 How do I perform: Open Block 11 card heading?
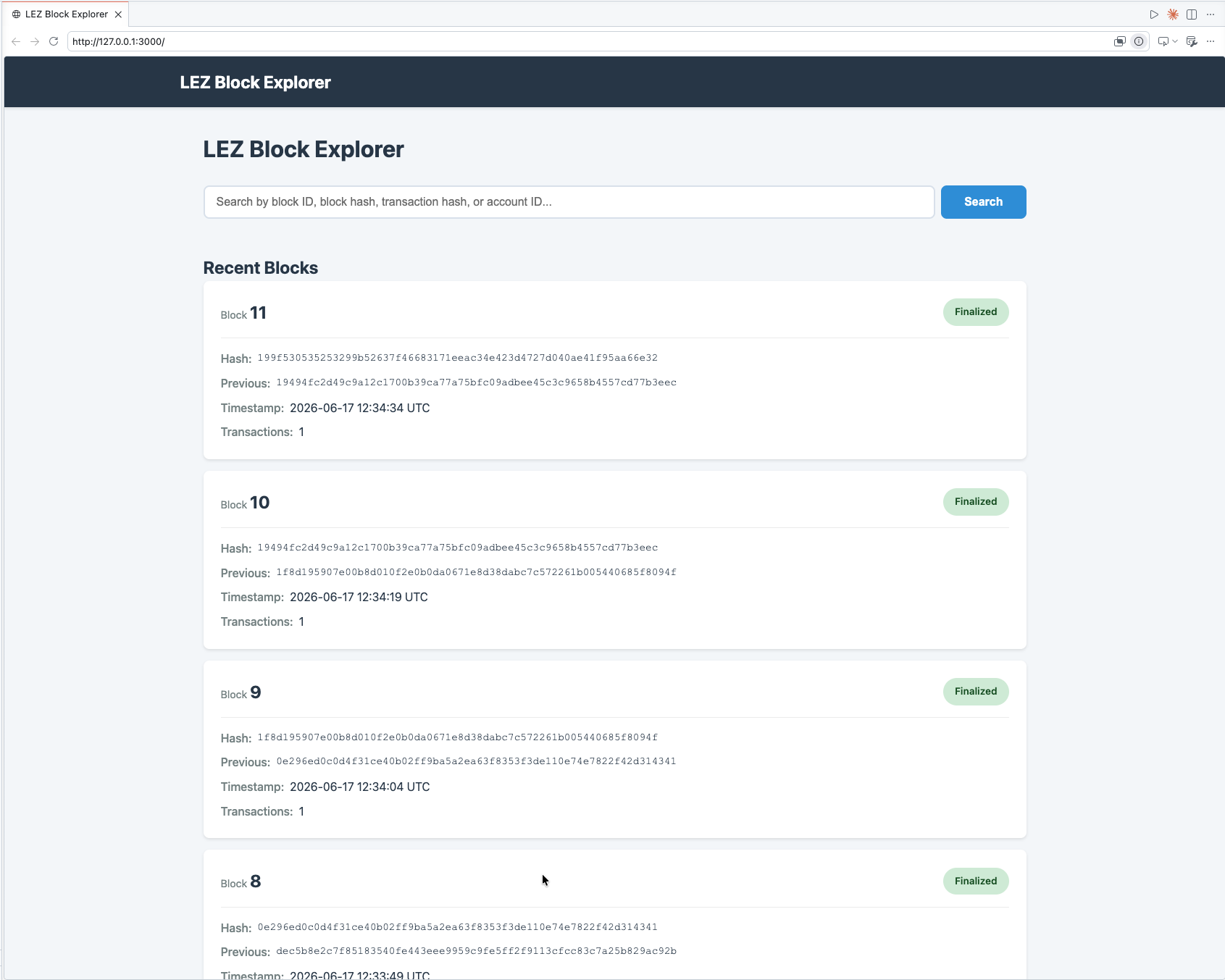243,313
